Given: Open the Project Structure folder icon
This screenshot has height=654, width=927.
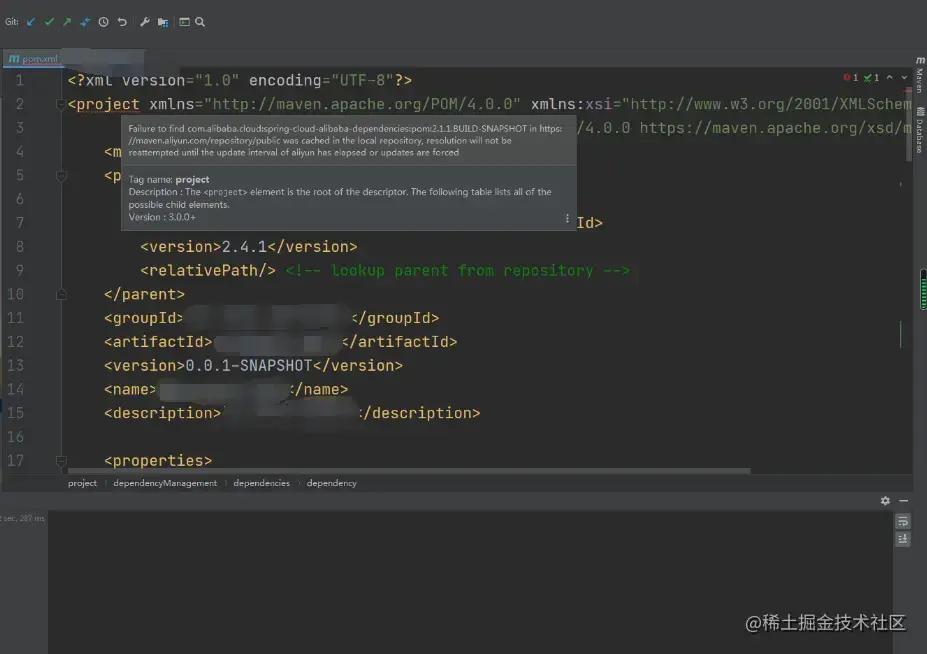Looking at the screenshot, I should click(163, 22).
